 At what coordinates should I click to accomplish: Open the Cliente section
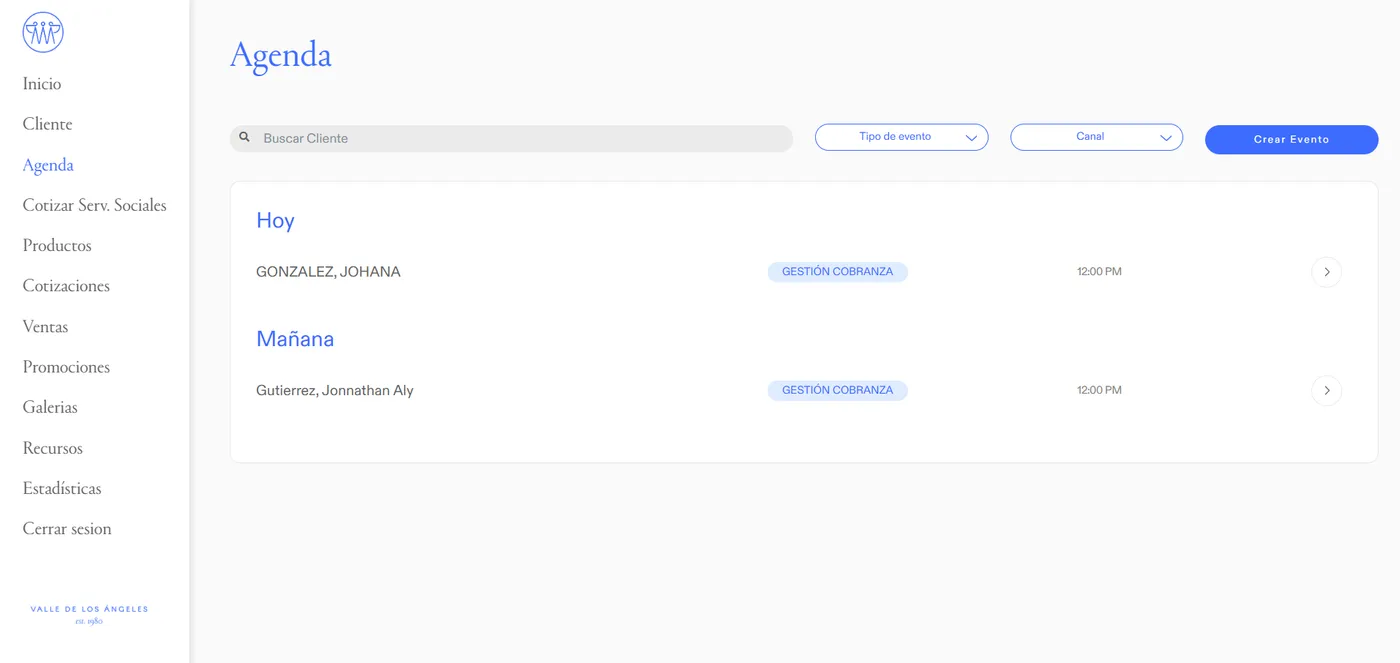(x=47, y=124)
